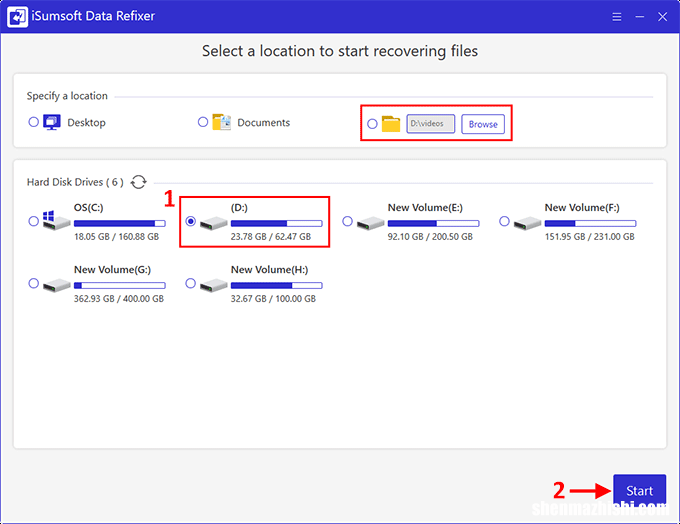Image resolution: width=680 pixels, height=524 pixels.
Task: Click the New Volume(H:) drive icon
Action: pyautogui.click(x=214, y=285)
